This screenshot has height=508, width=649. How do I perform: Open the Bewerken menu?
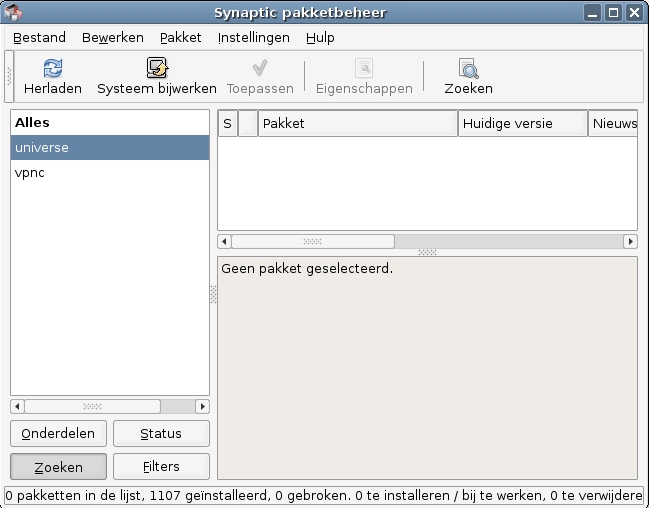click(x=113, y=38)
